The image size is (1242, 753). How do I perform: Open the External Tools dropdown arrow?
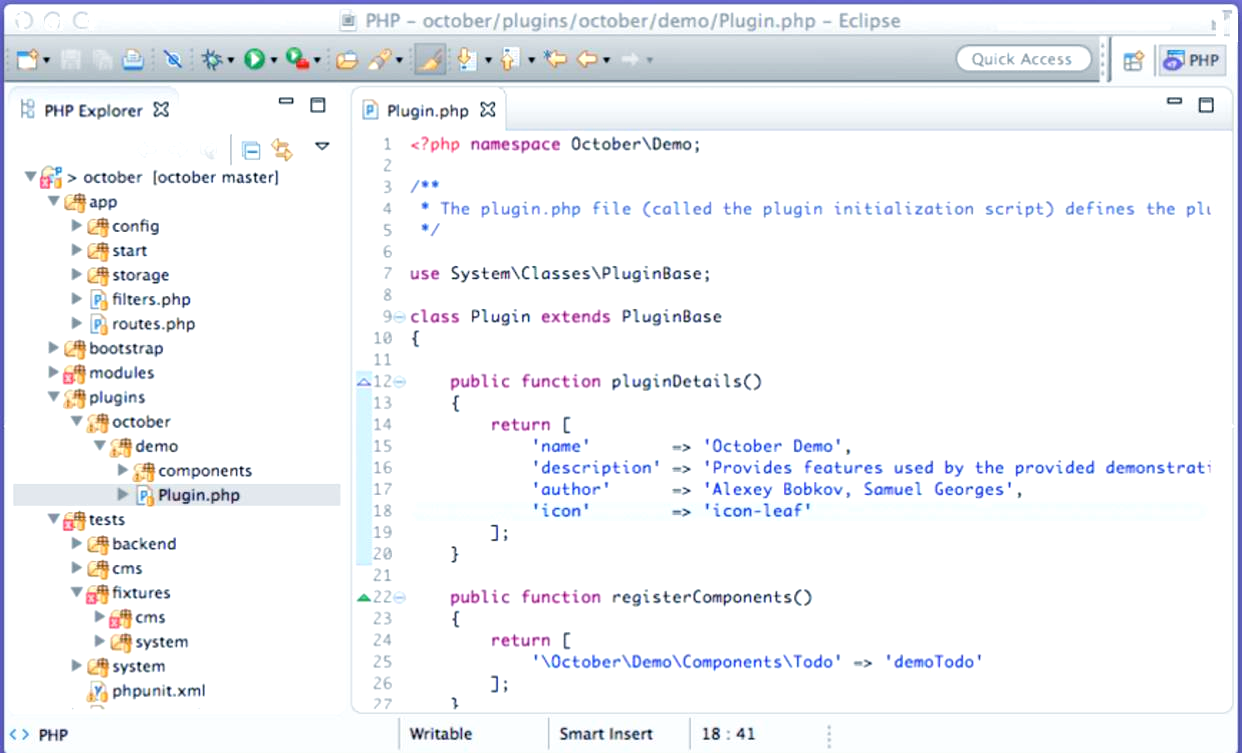[317, 61]
